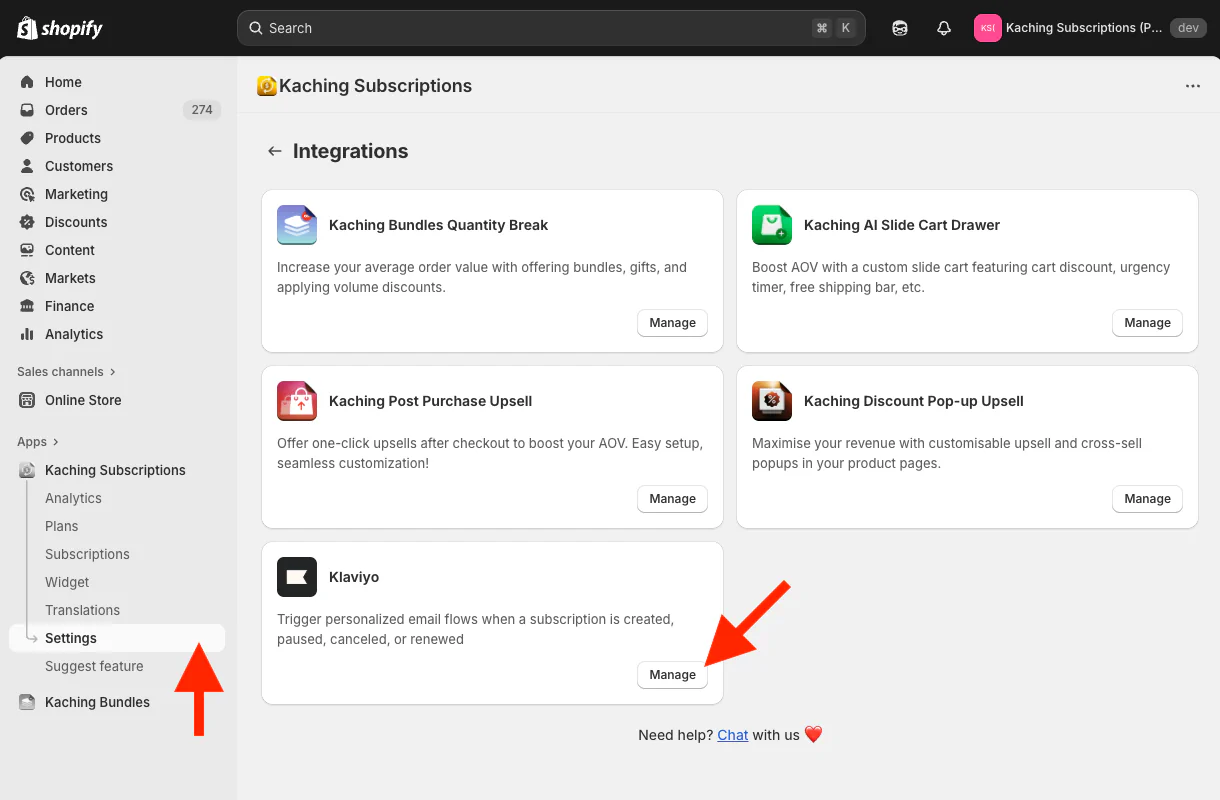Click the Products tag icon
1220x800 pixels.
(27, 138)
